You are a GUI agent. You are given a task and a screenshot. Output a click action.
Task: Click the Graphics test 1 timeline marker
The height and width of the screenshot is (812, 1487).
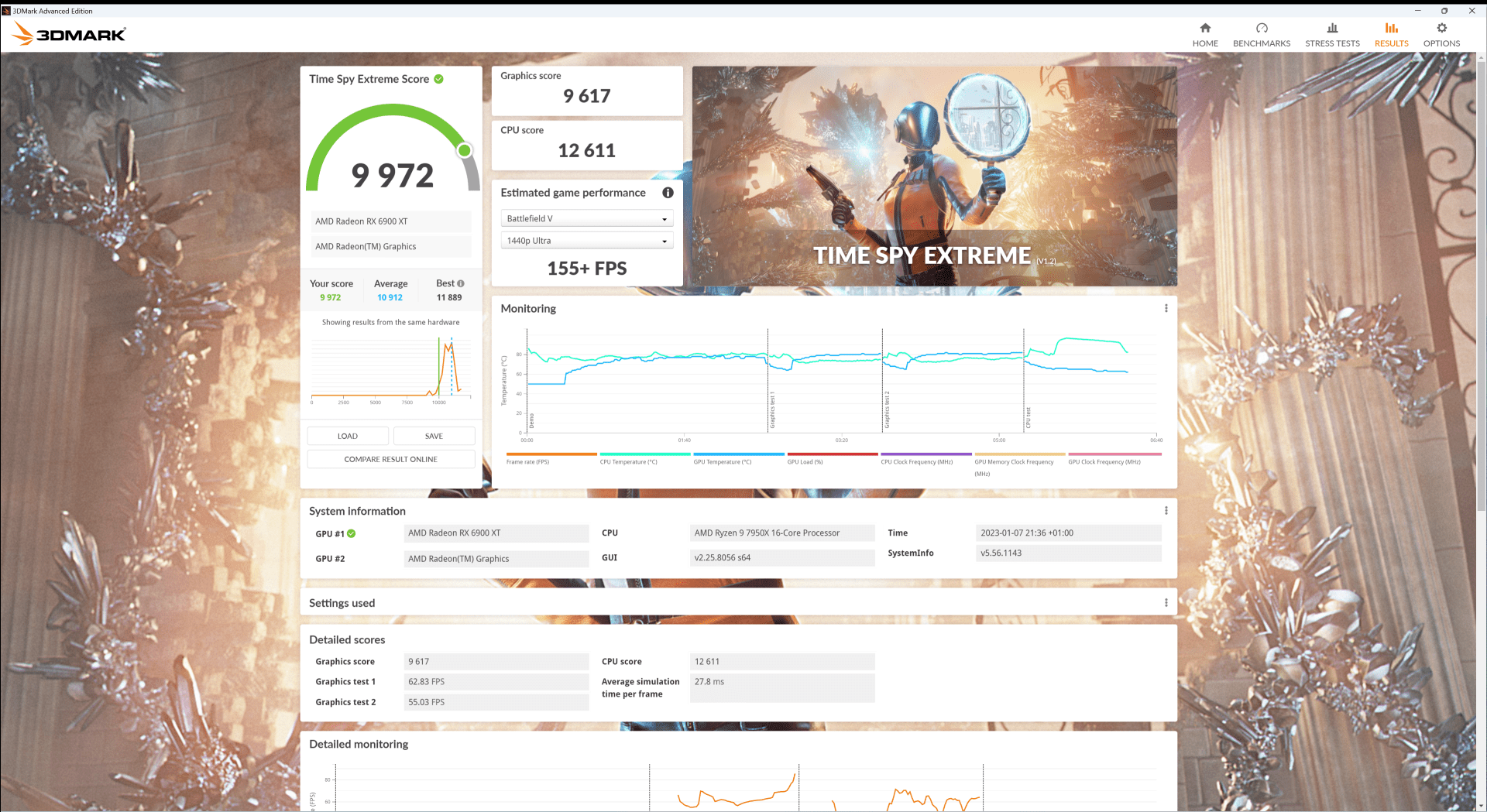(x=772, y=410)
